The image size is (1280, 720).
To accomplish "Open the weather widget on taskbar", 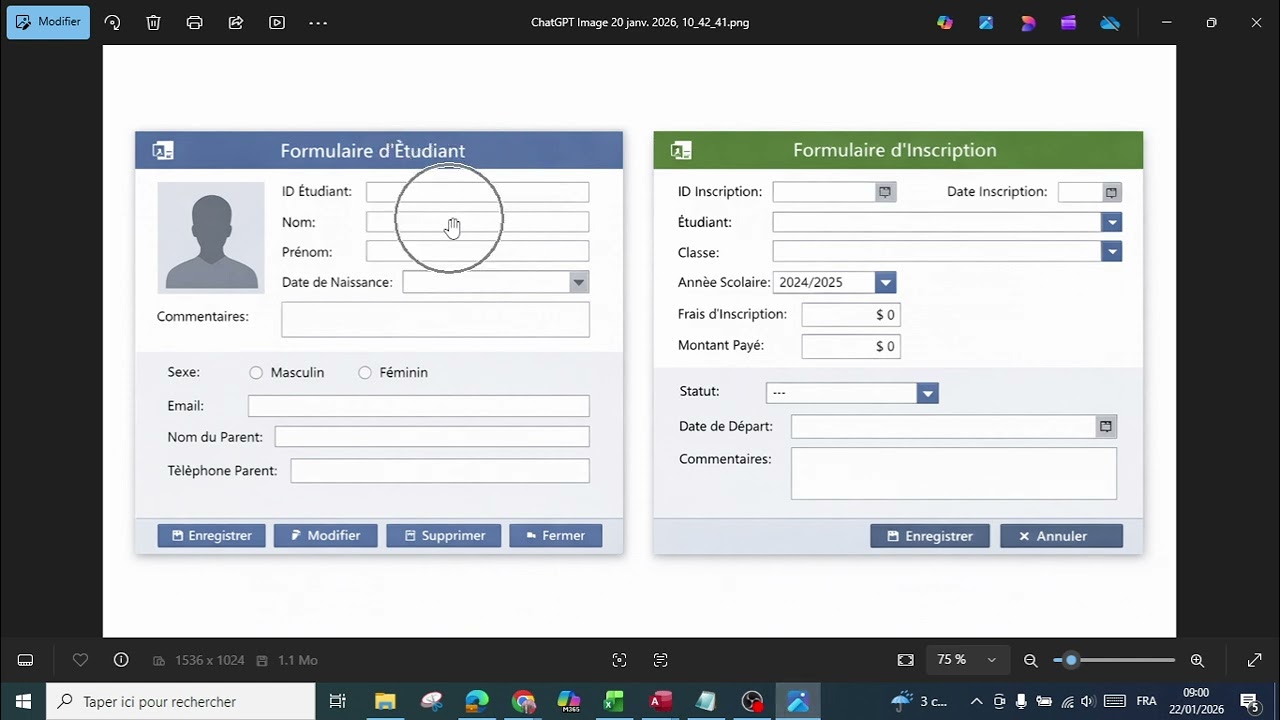I will point(919,701).
